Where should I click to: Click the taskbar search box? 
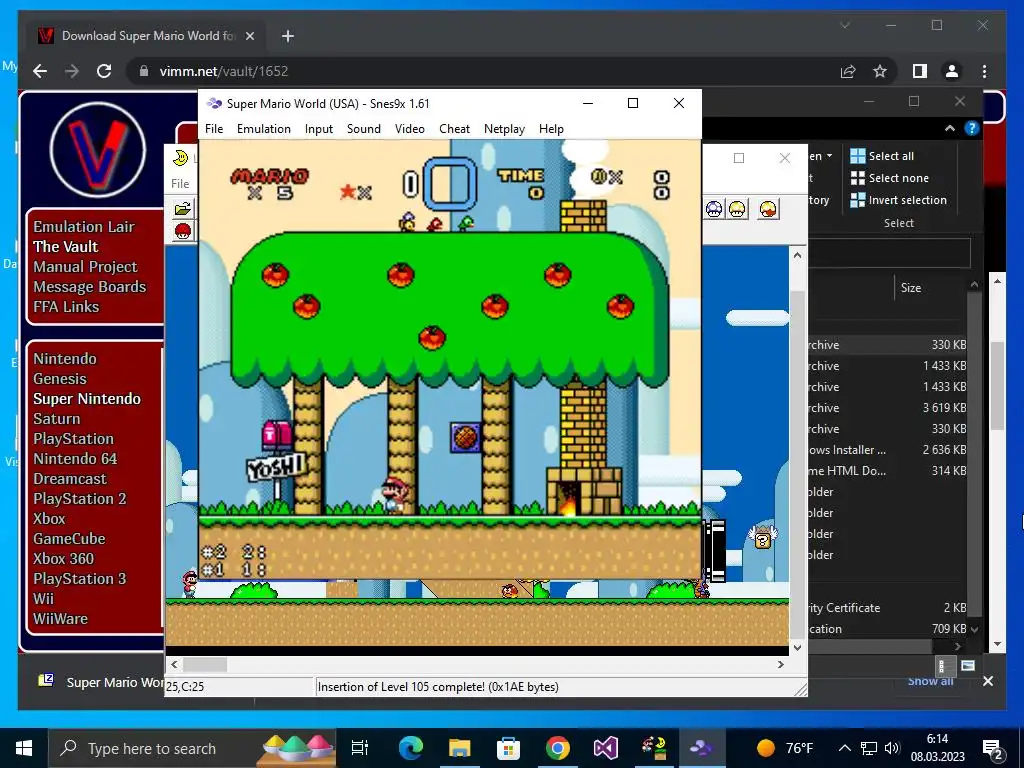192,748
